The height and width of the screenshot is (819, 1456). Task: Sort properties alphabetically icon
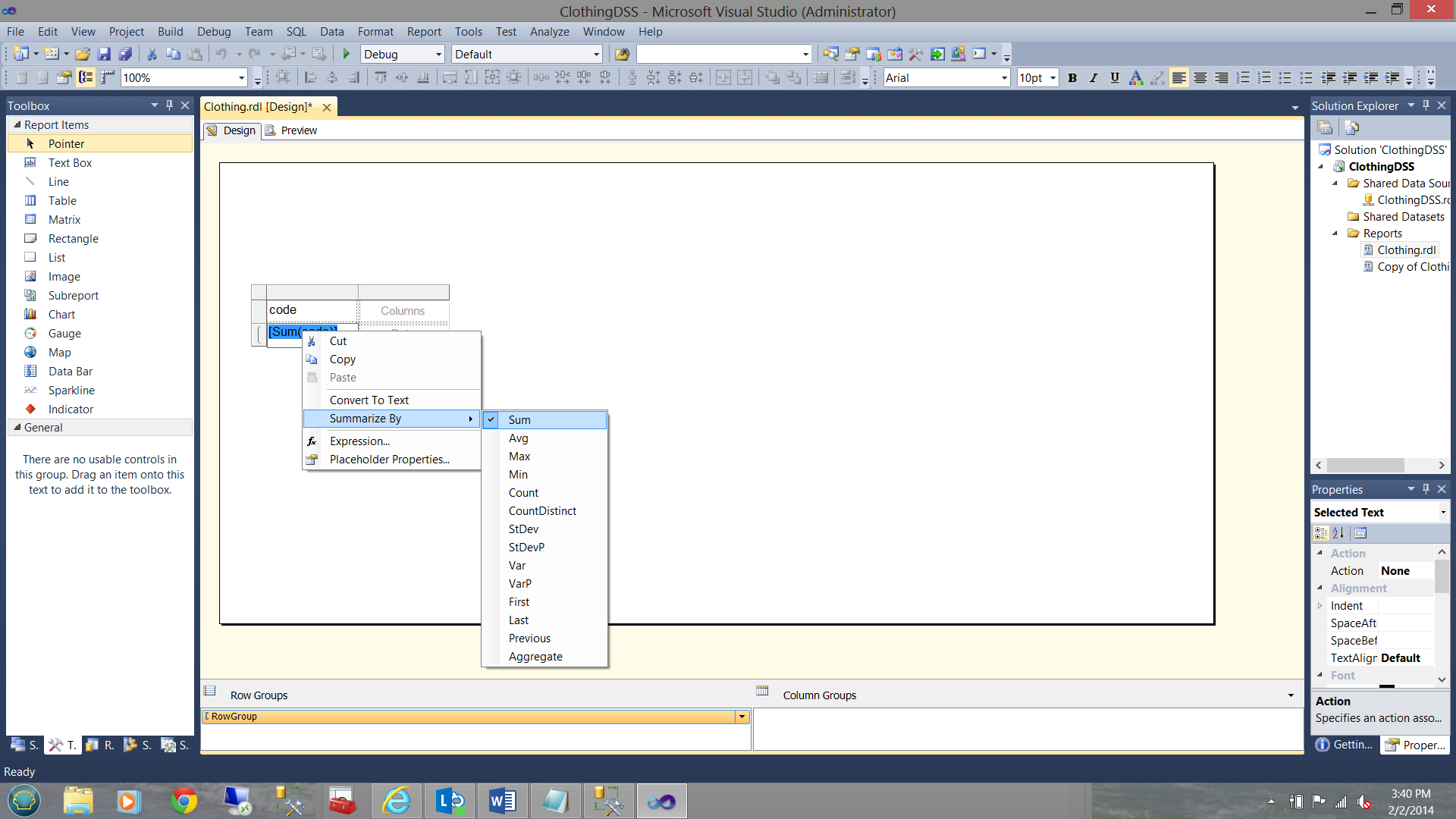tap(1338, 533)
